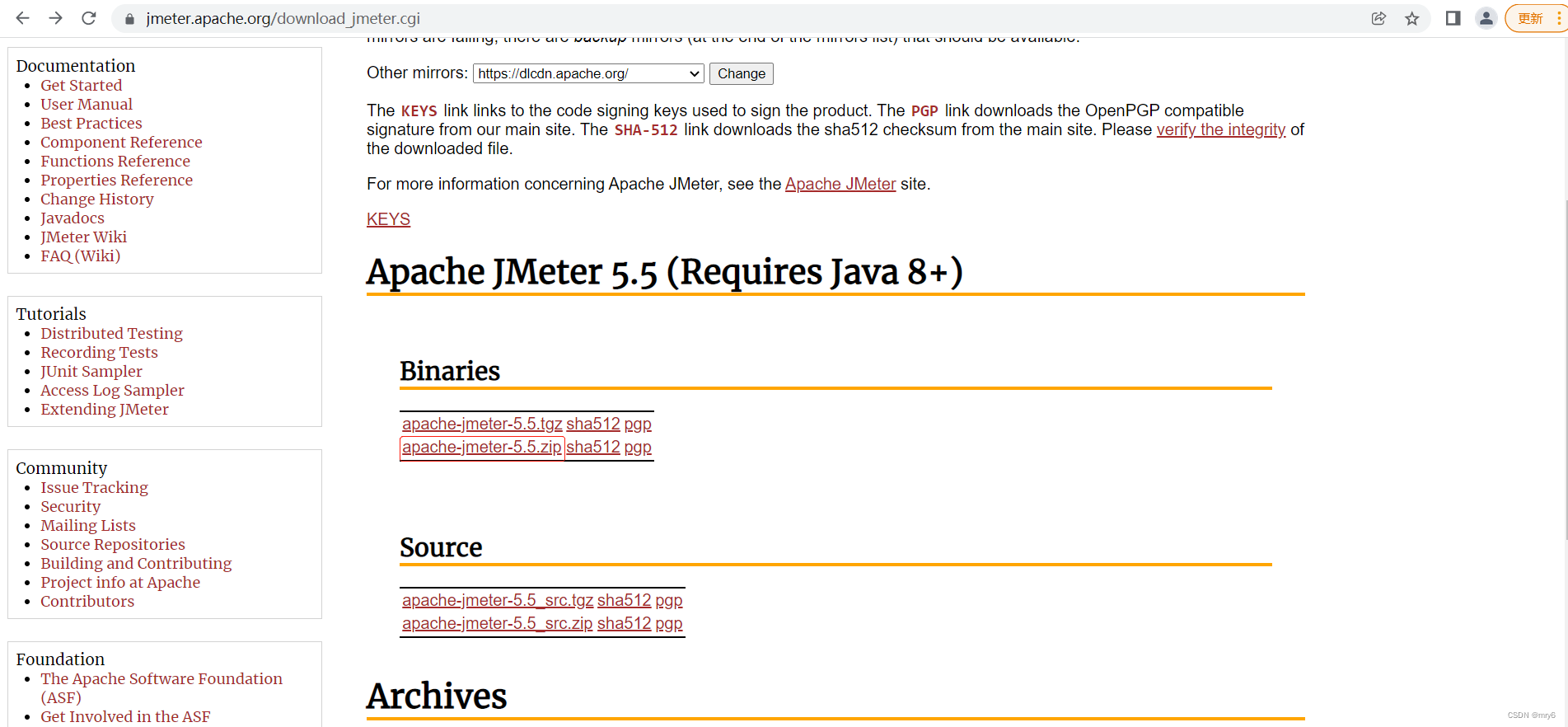
Task: Open Project info at Apache link
Action: click(120, 582)
